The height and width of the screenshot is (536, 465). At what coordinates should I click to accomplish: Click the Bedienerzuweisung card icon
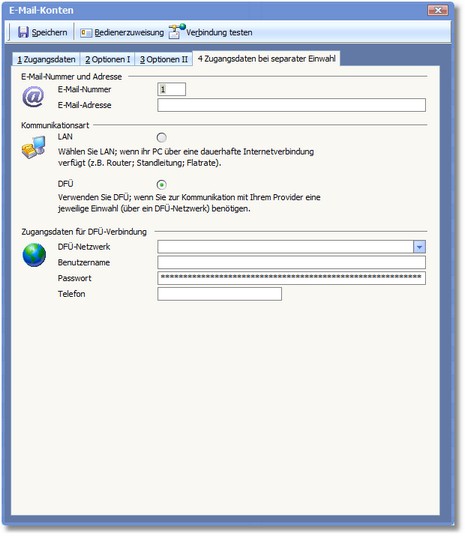(86, 33)
